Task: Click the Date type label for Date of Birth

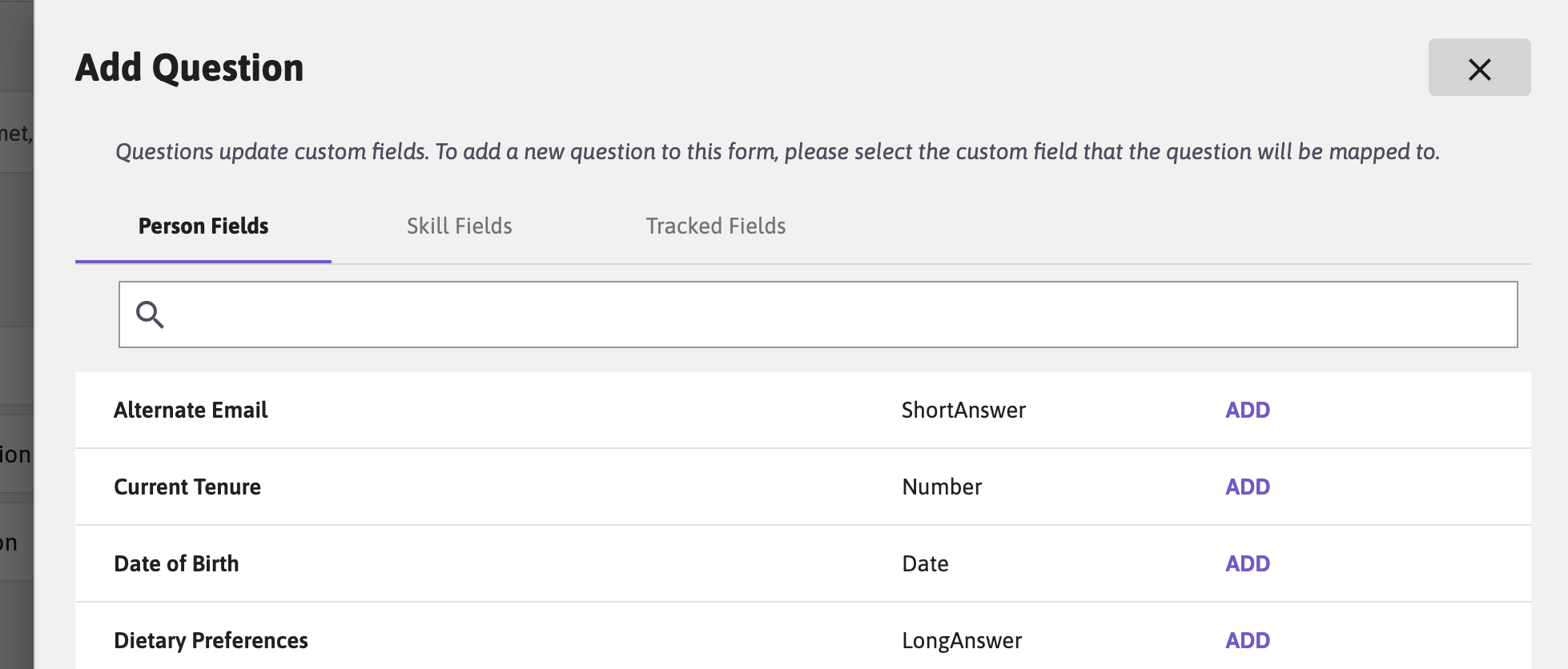Action: point(925,563)
